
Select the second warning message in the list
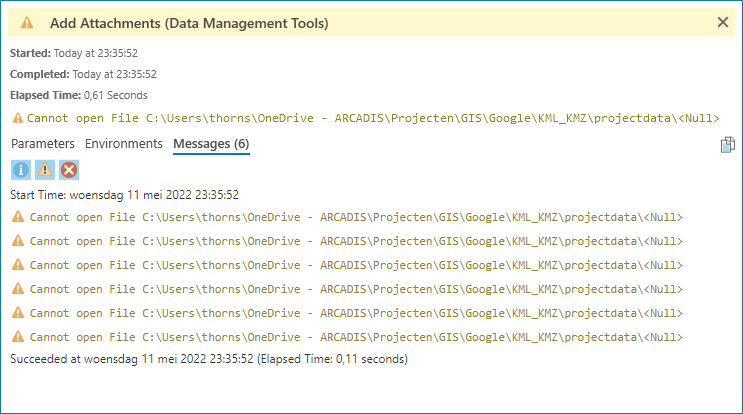click(356, 241)
